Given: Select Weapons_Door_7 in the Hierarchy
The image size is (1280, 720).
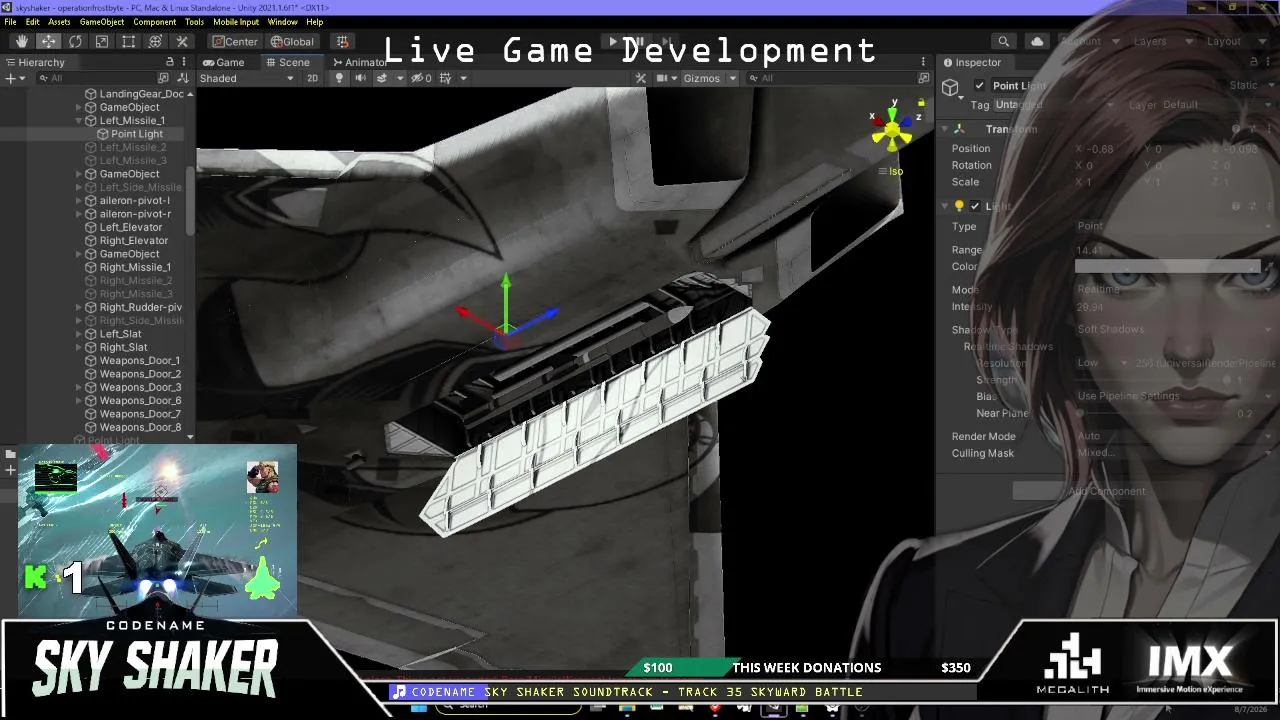Looking at the screenshot, I should pyautogui.click(x=140, y=414).
